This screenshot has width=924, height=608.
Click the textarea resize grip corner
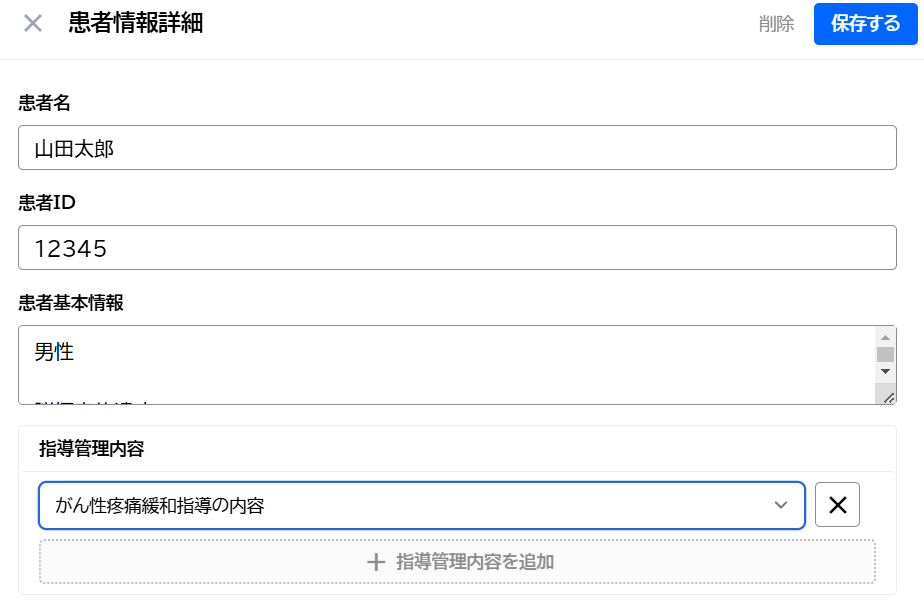click(x=888, y=397)
